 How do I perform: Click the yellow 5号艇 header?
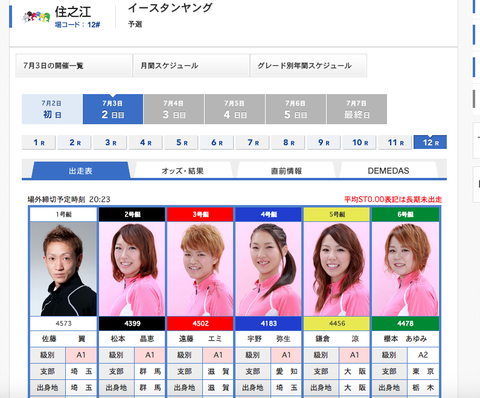point(337,214)
